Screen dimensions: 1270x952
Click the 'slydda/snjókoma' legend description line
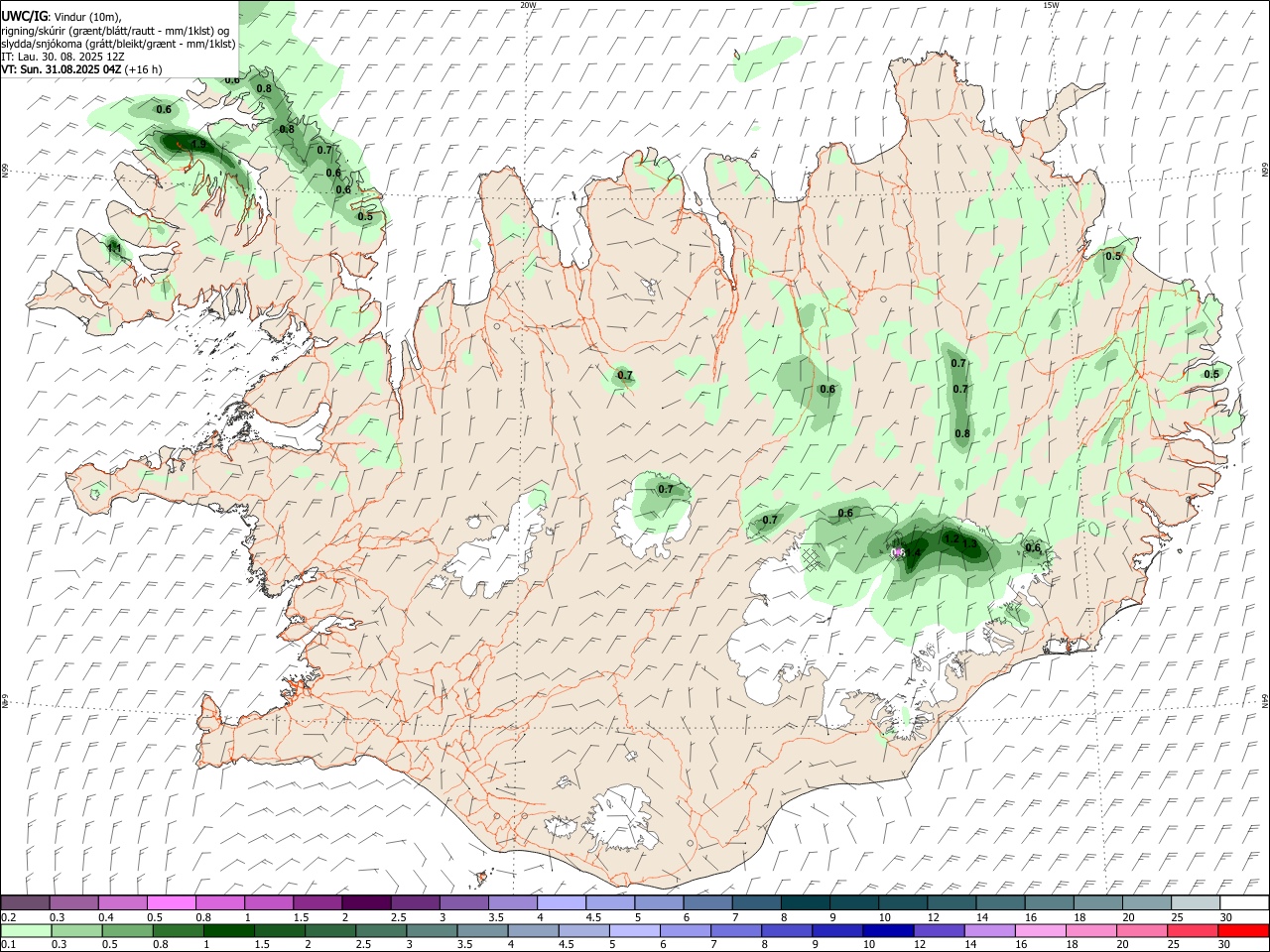click(x=119, y=44)
